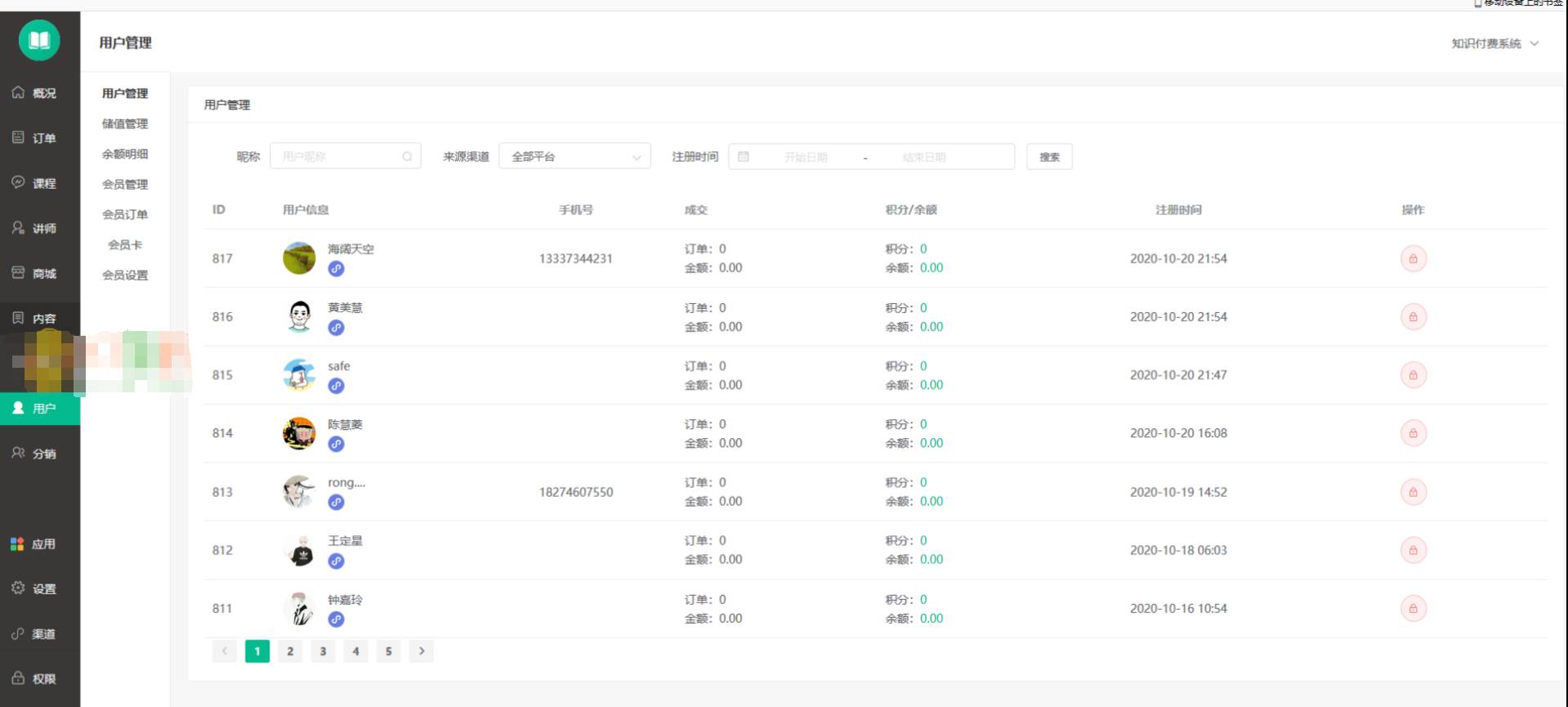Select 用户 users in sidebar
Viewport: 1568px width, 707px height.
39,409
